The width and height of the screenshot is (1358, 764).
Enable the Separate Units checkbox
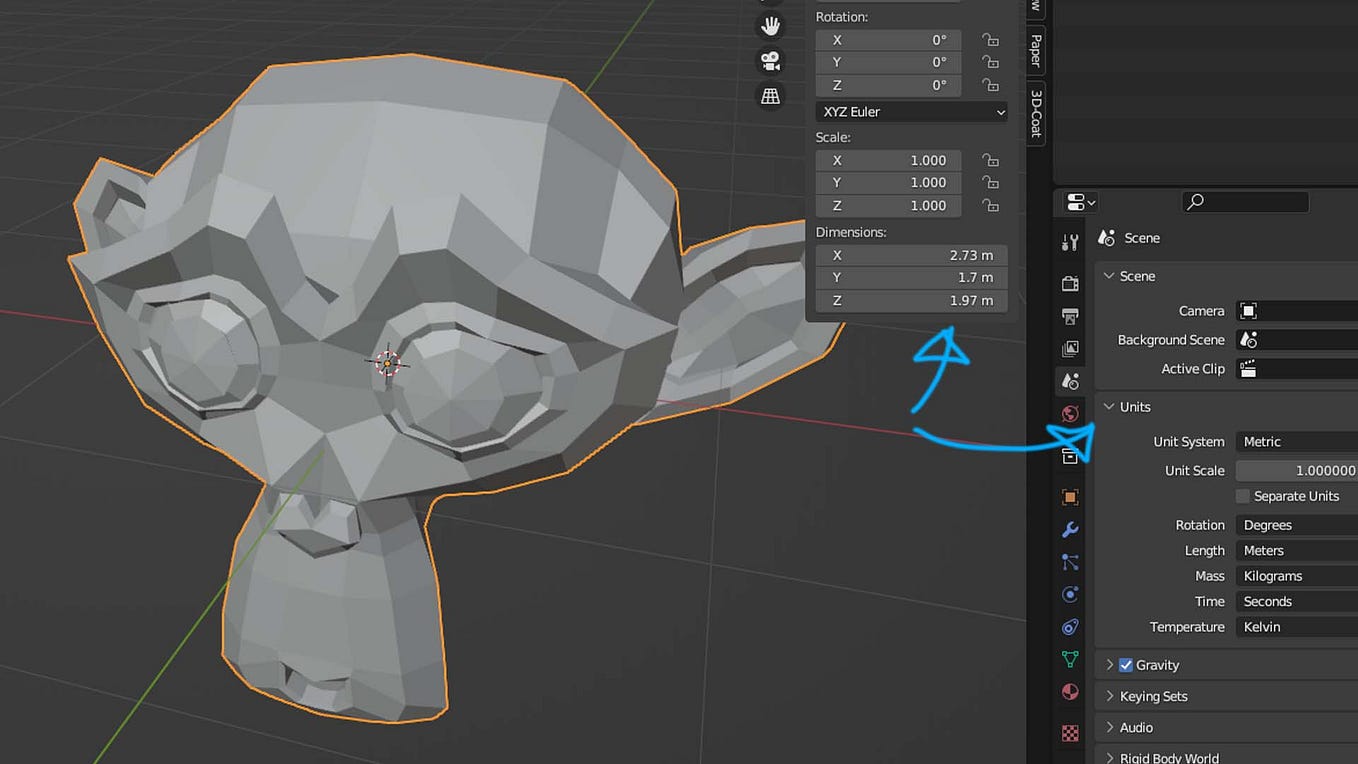1242,496
